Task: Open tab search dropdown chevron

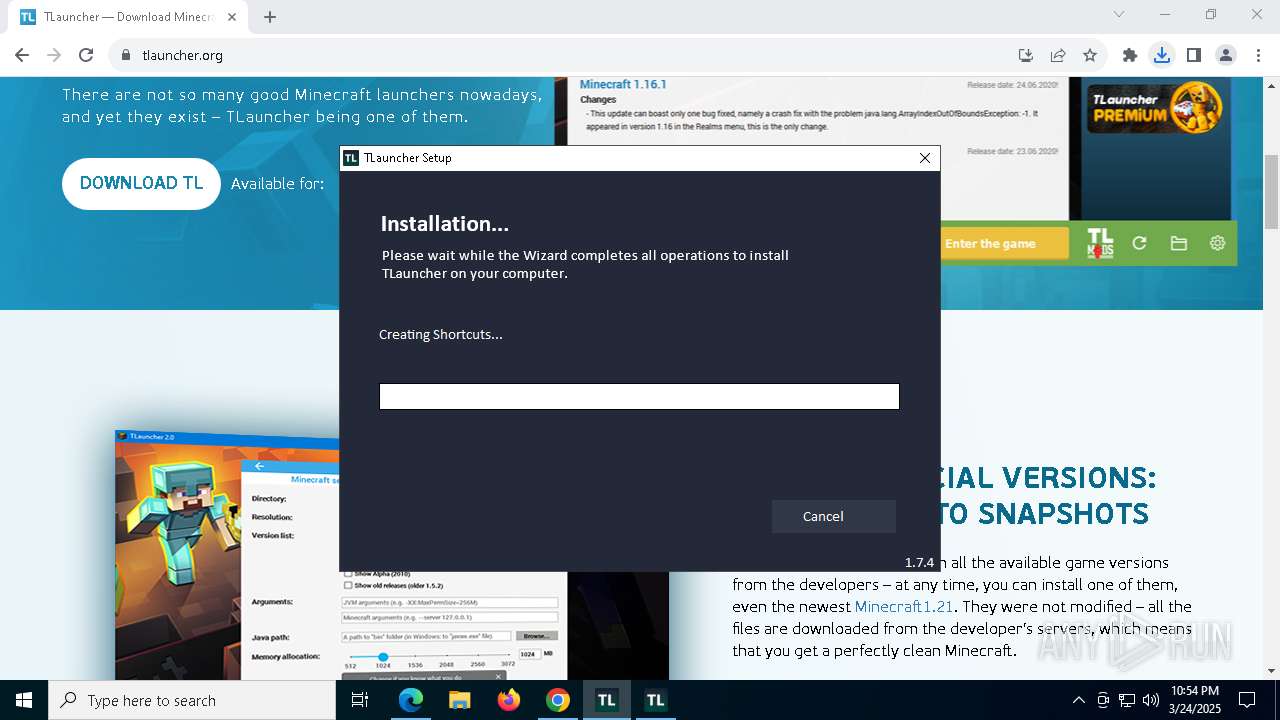Action: click(1119, 14)
